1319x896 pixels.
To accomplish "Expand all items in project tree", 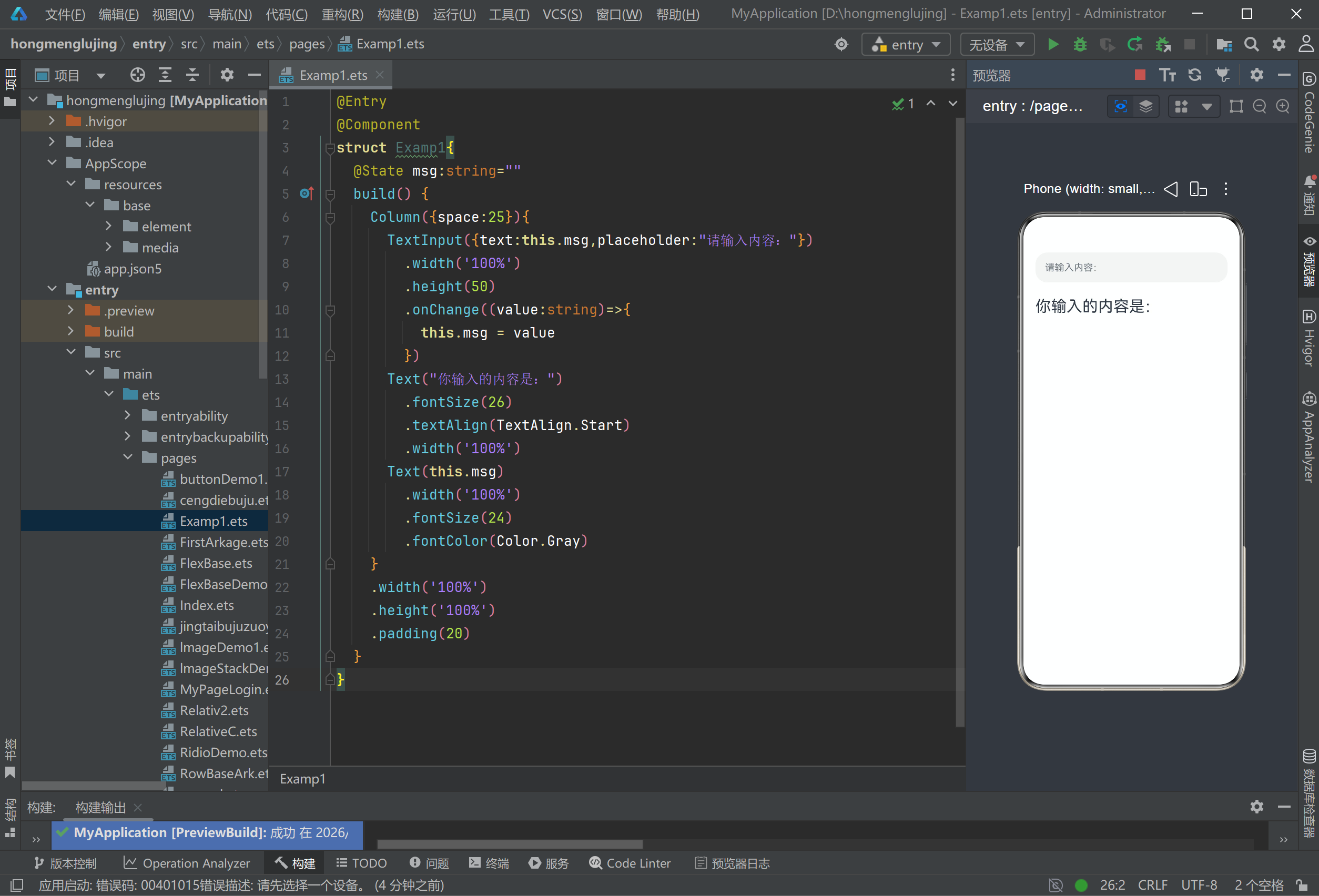I will pyautogui.click(x=165, y=75).
